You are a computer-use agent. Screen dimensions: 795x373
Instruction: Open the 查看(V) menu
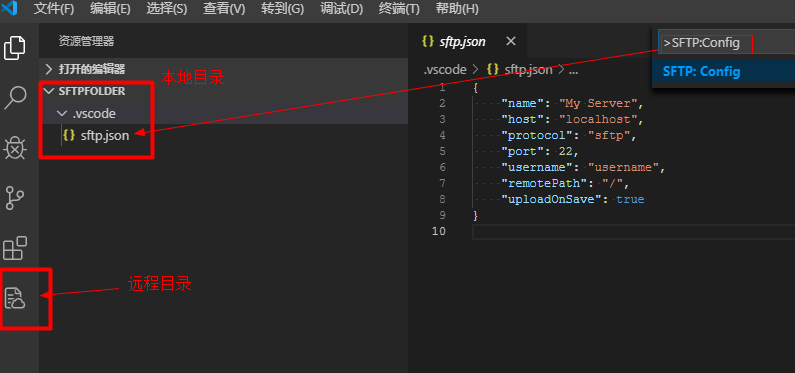224,9
